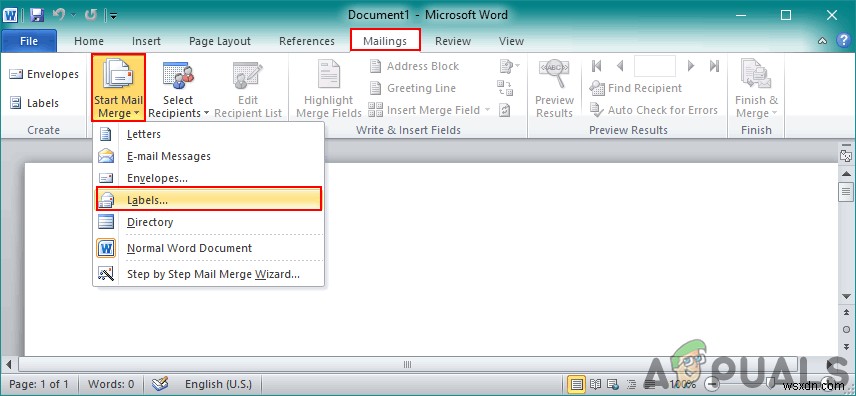Click the Undo arrow icon
This screenshot has width=856, height=396.
(x=59, y=14)
